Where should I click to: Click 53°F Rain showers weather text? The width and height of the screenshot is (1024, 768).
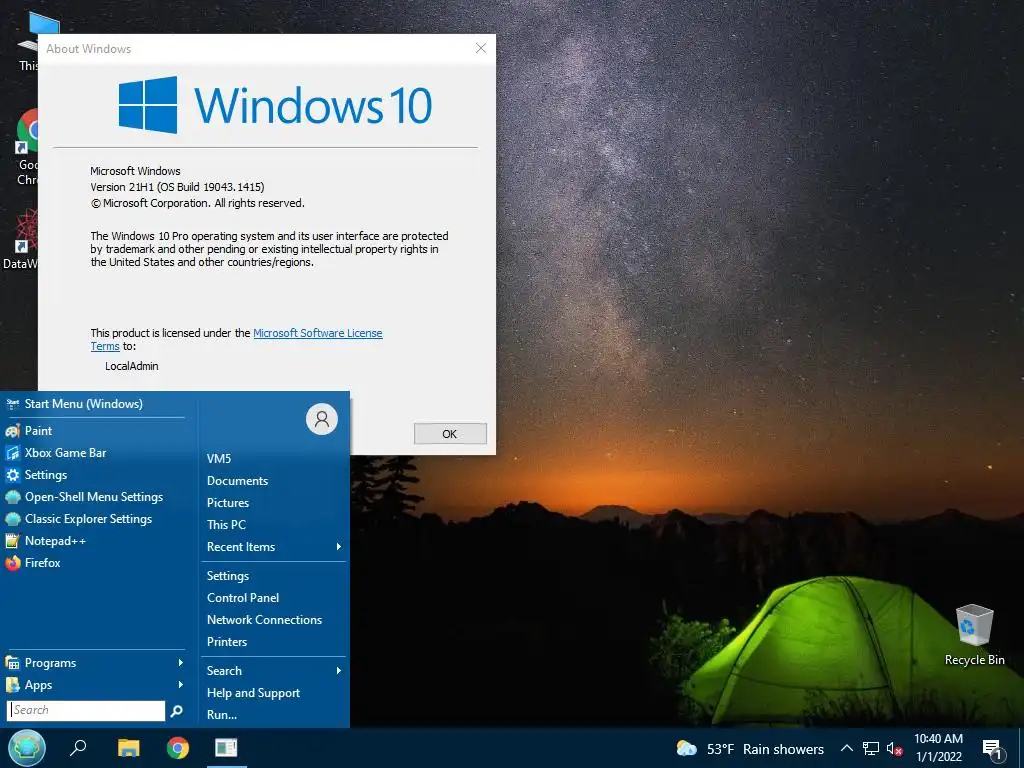[765, 749]
